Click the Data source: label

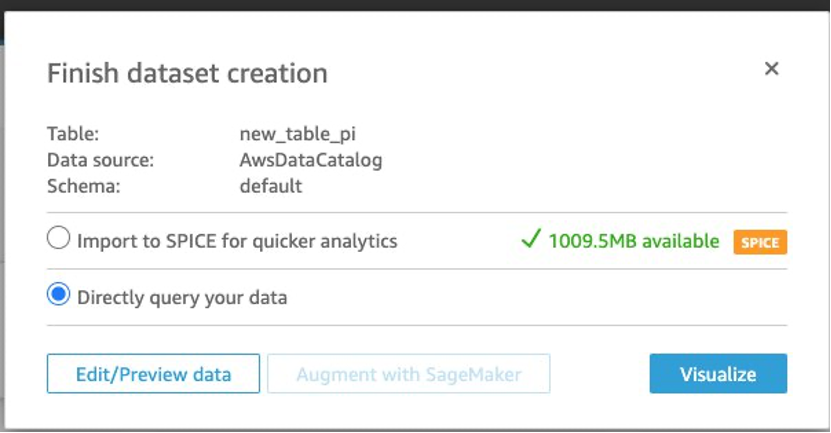pos(100,160)
